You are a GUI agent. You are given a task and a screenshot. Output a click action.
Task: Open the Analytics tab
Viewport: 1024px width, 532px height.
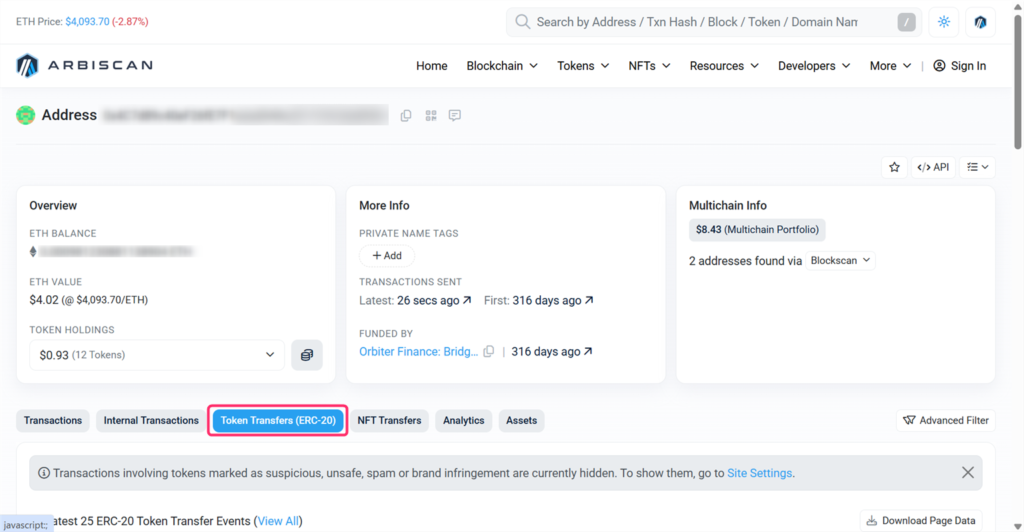click(x=463, y=421)
